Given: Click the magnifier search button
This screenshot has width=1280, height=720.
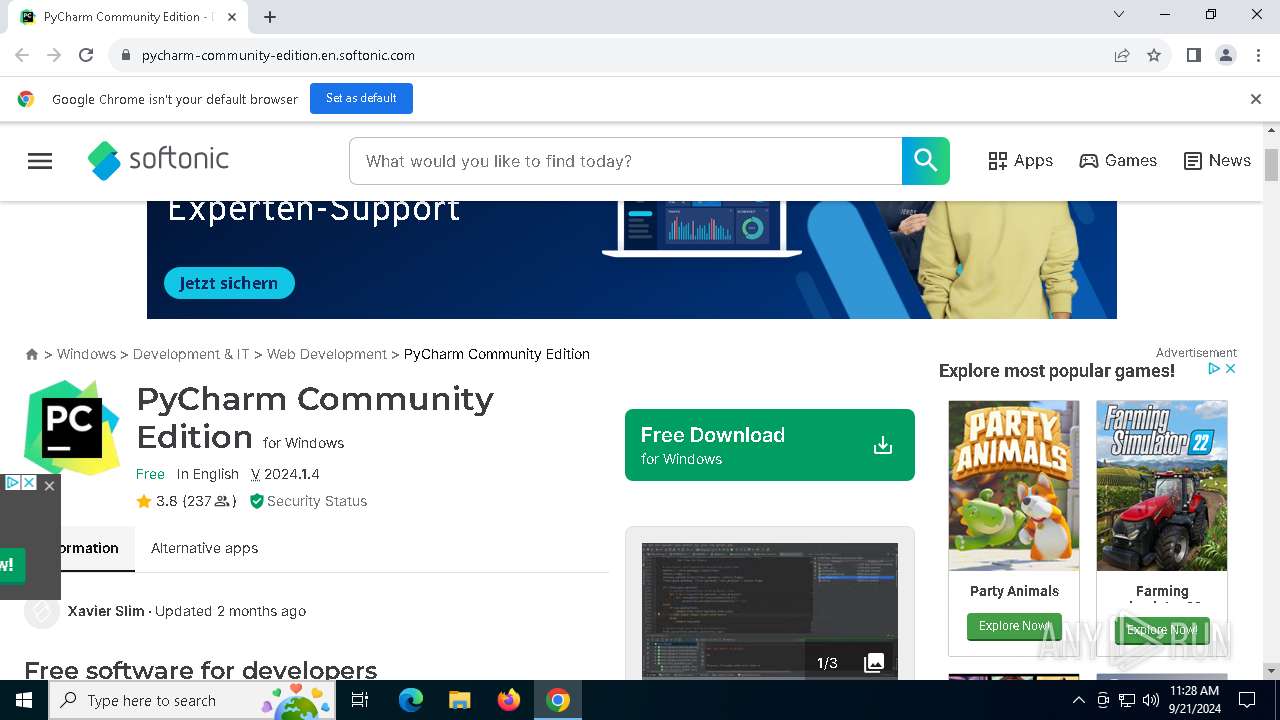Looking at the screenshot, I should click(926, 161).
